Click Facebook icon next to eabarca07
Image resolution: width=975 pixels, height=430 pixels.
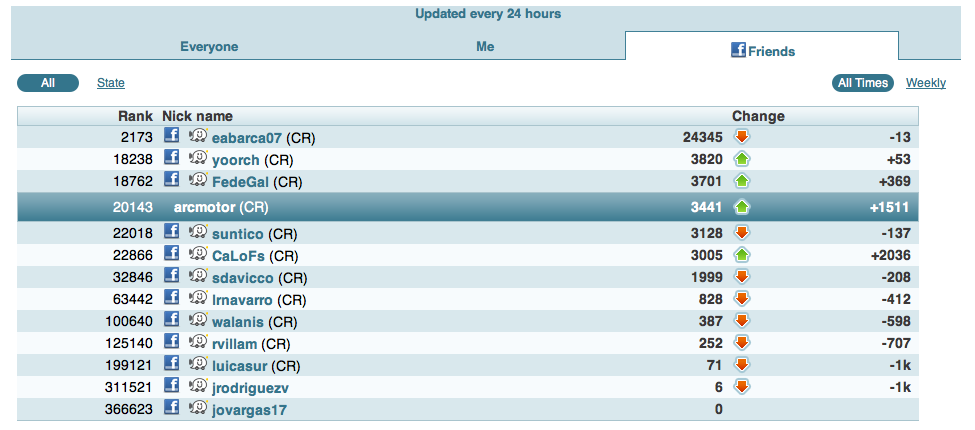pyautogui.click(x=171, y=136)
